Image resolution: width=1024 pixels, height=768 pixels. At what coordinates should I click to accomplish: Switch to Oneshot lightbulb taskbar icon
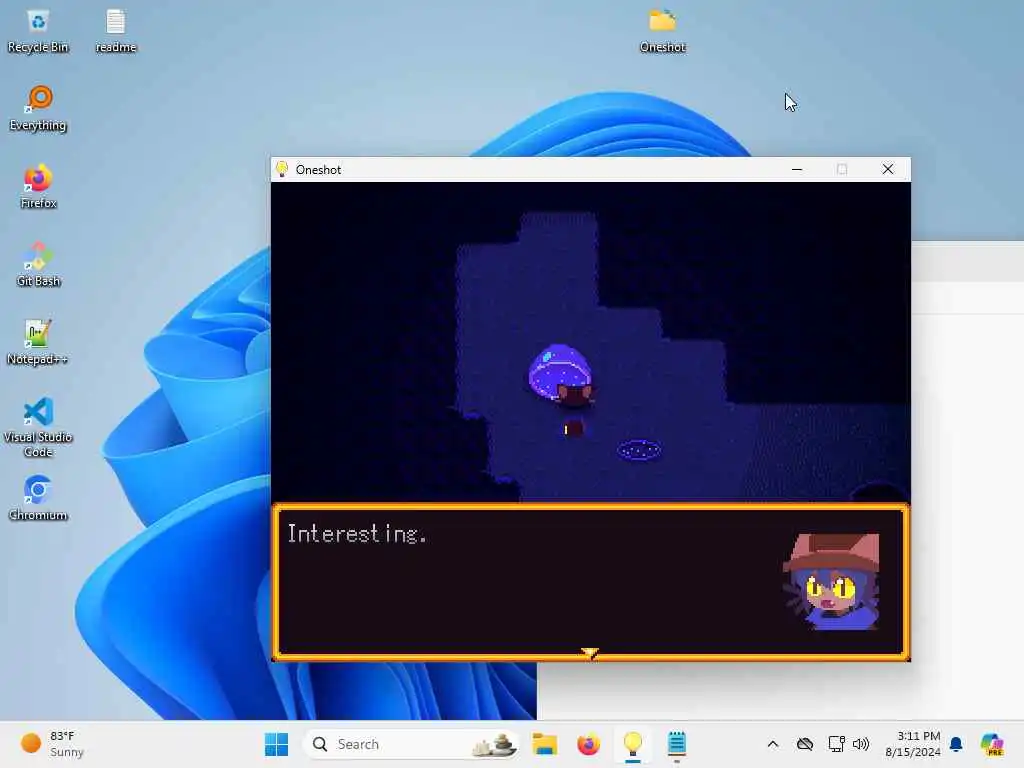click(633, 744)
